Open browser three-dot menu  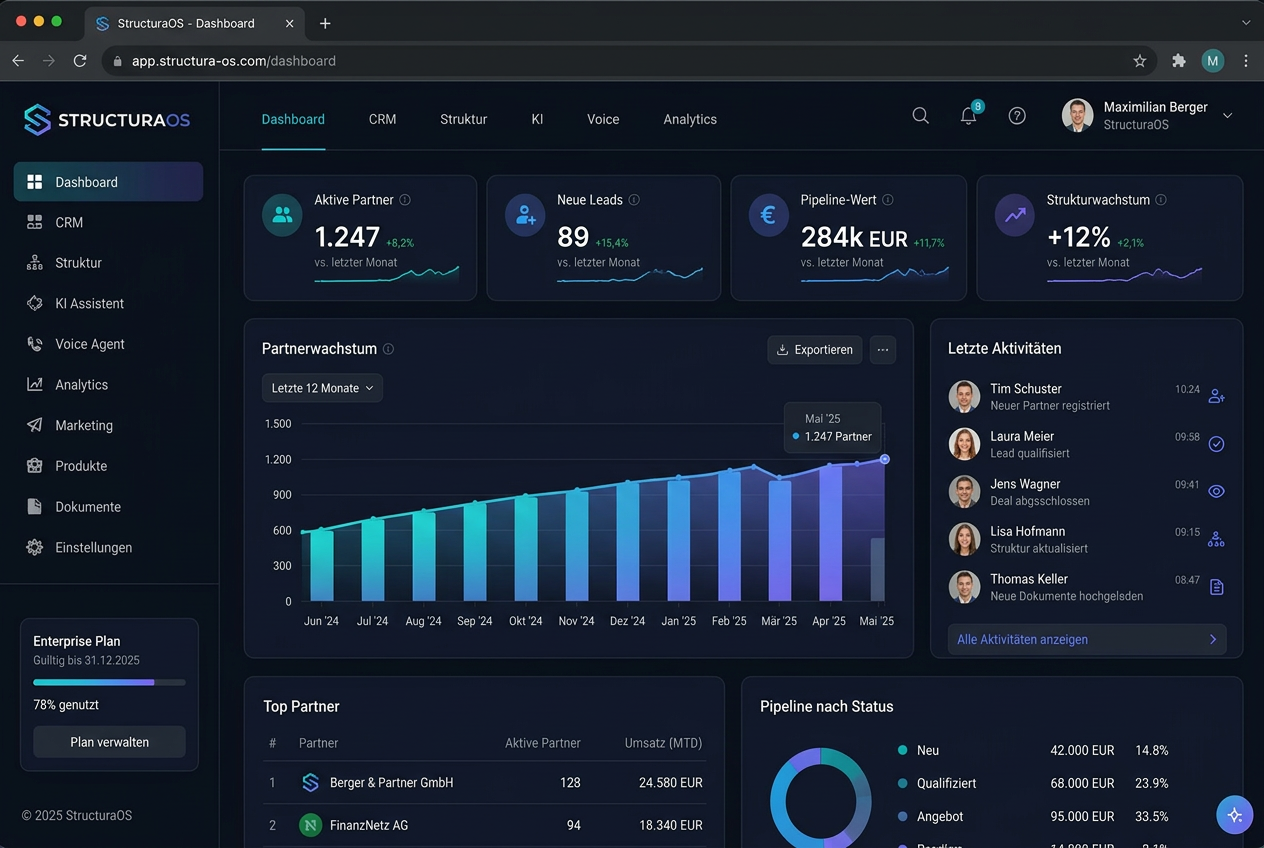point(1246,61)
